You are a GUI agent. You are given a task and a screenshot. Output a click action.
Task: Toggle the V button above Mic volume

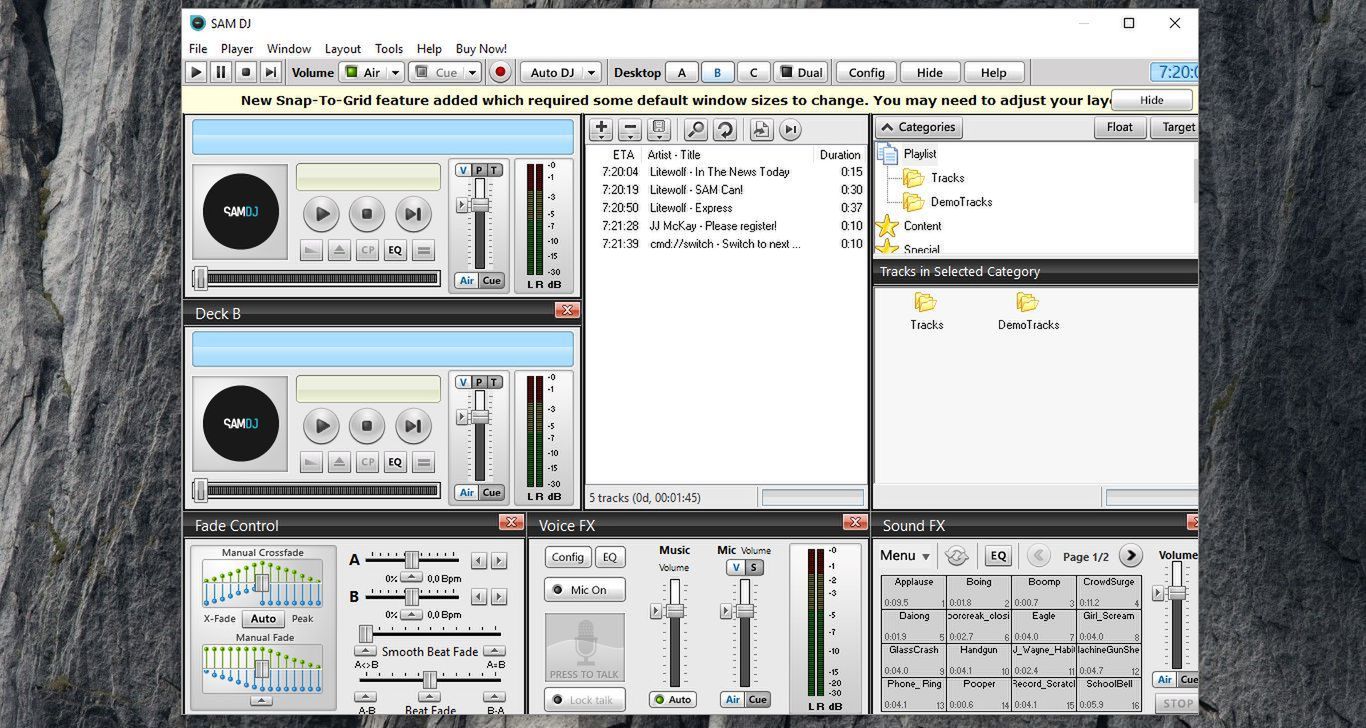tap(736, 568)
